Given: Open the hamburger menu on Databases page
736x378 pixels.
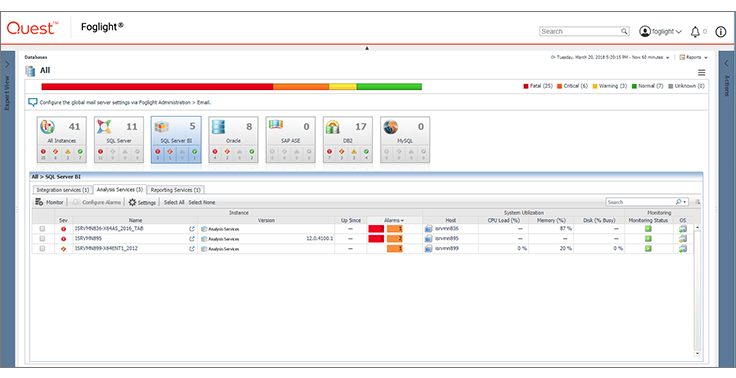Looking at the screenshot, I should pos(702,72).
